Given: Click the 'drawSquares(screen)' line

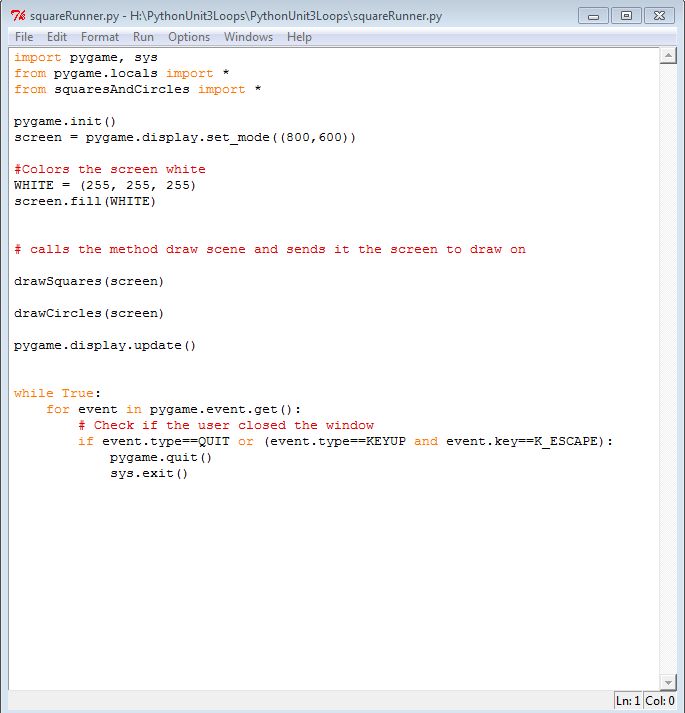Looking at the screenshot, I should (89, 281).
